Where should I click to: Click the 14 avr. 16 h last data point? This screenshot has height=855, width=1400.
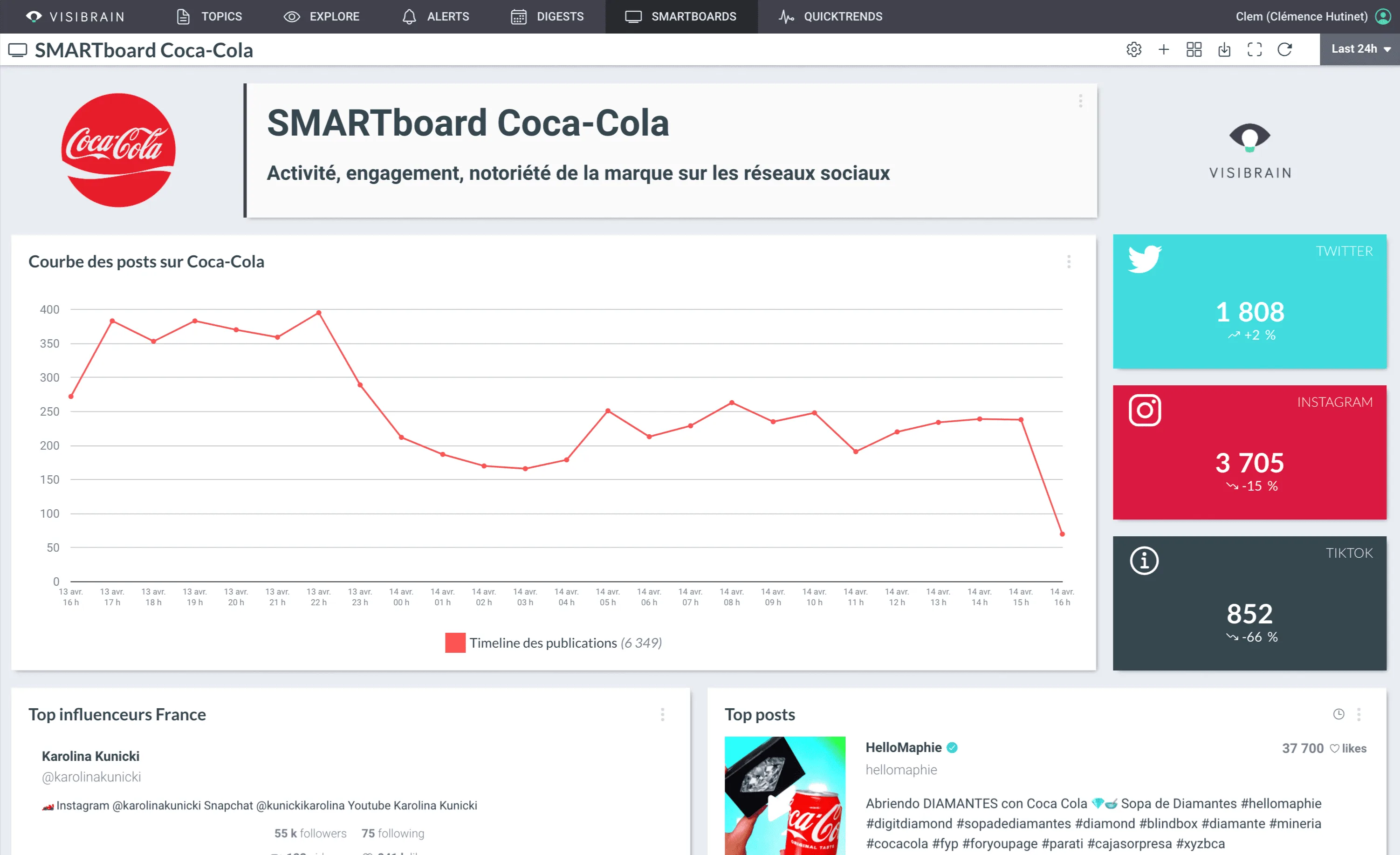[x=1062, y=534]
